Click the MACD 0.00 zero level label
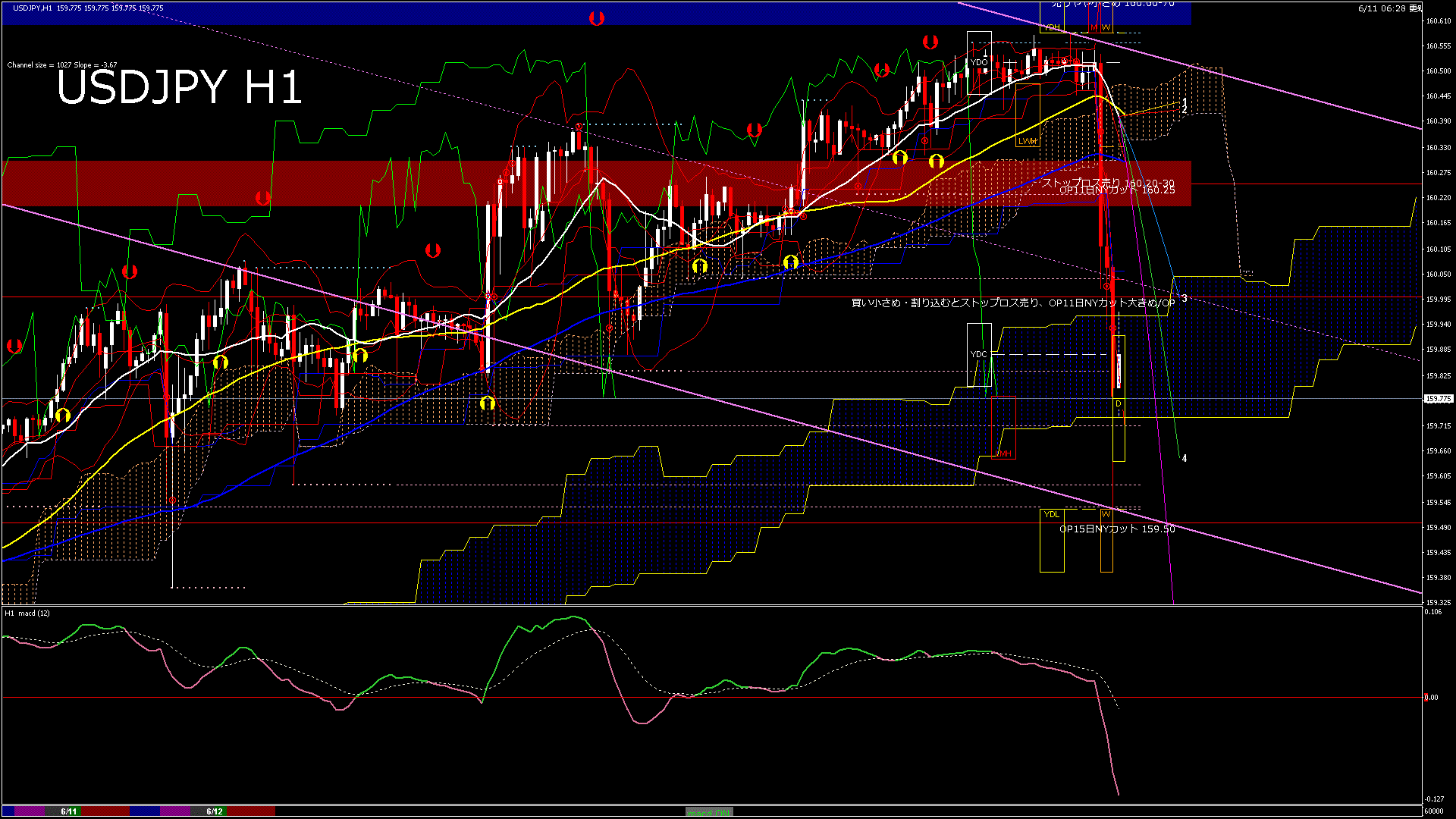This screenshot has height=819, width=1456. click(1432, 698)
